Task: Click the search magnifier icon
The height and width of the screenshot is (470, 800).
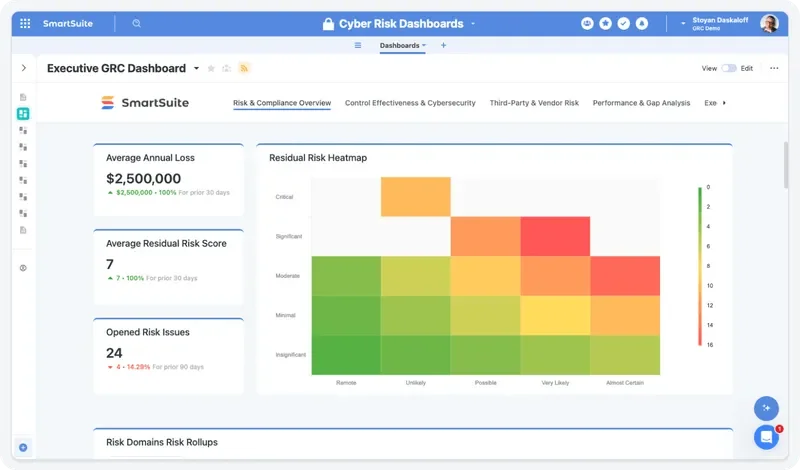Action: pyautogui.click(x=136, y=23)
